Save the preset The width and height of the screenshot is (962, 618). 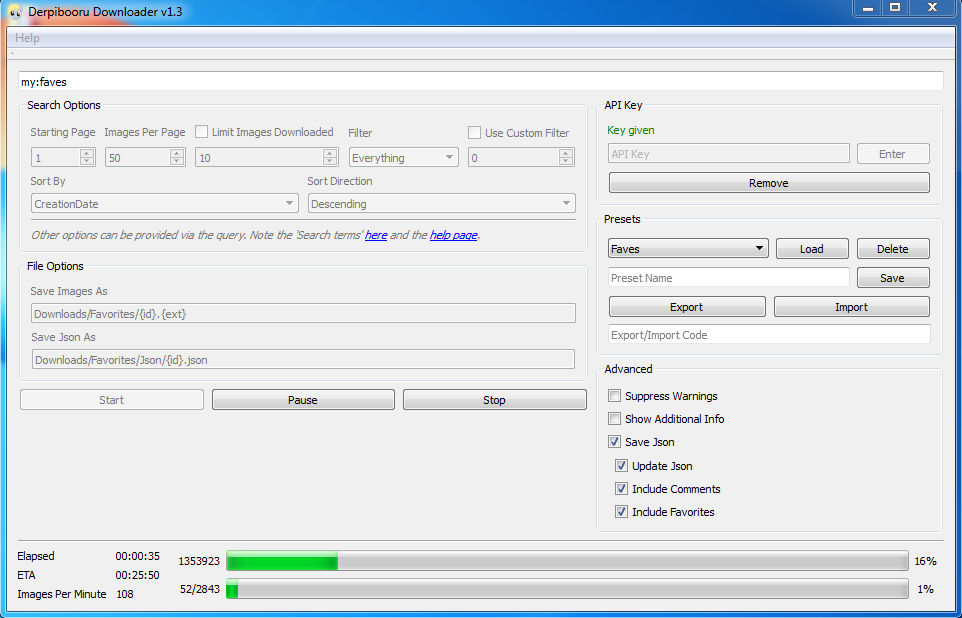[893, 277]
